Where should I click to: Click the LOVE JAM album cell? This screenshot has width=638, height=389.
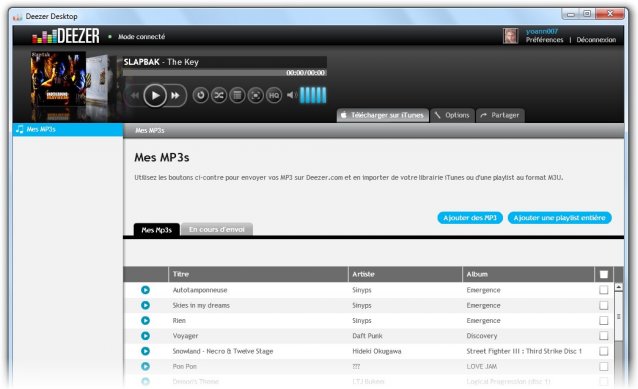[482, 366]
